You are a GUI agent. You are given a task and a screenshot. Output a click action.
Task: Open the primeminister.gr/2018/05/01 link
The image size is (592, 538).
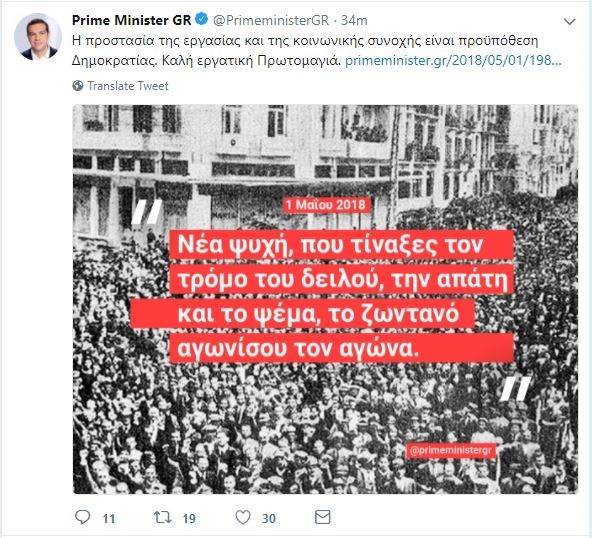point(453,61)
